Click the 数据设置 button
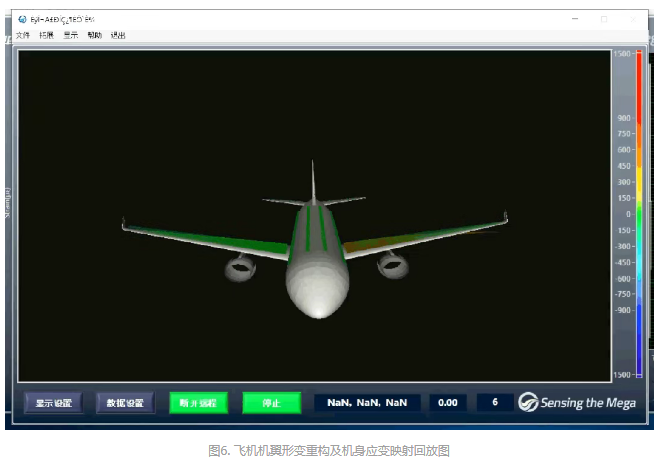The width and height of the screenshot is (658, 462). click(x=125, y=403)
